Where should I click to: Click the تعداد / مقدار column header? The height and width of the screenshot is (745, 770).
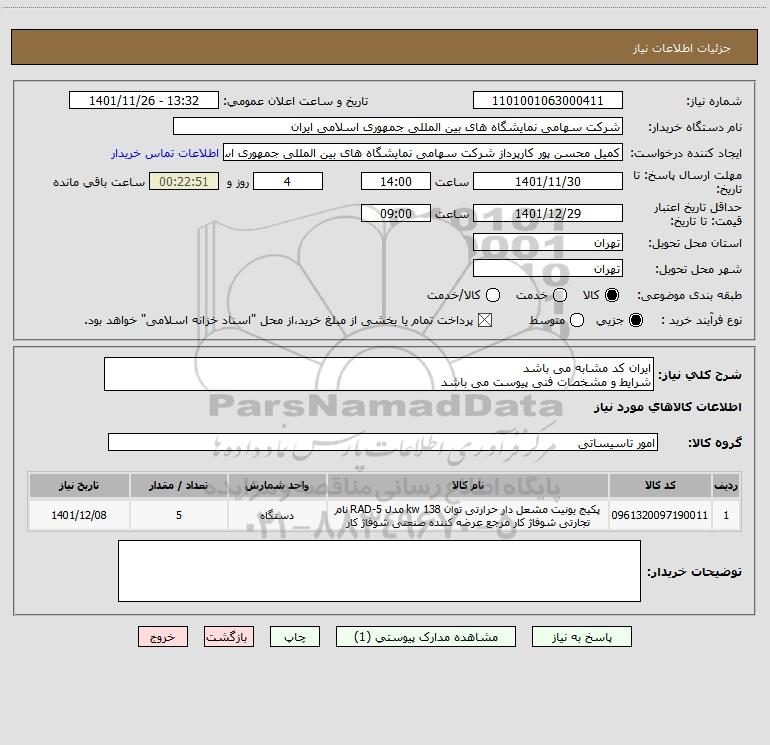point(179,485)
